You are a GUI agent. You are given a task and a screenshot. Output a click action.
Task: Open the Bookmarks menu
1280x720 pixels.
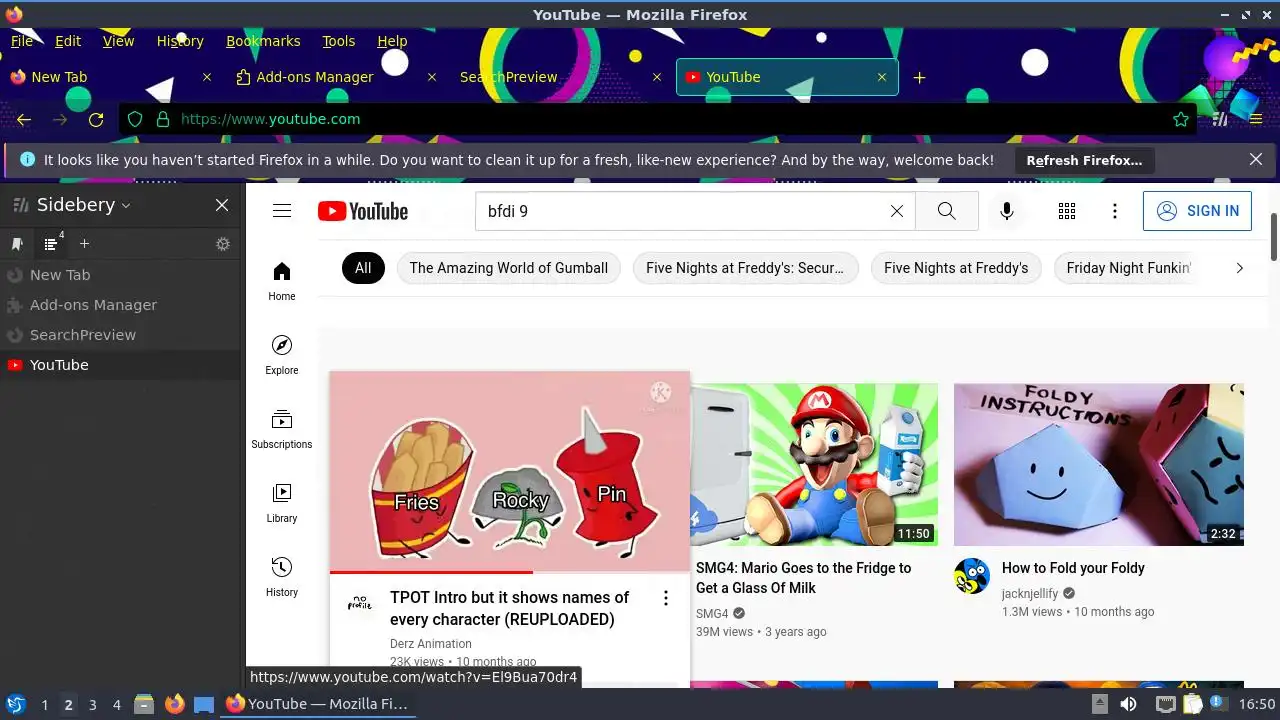[x=263, y=41]
